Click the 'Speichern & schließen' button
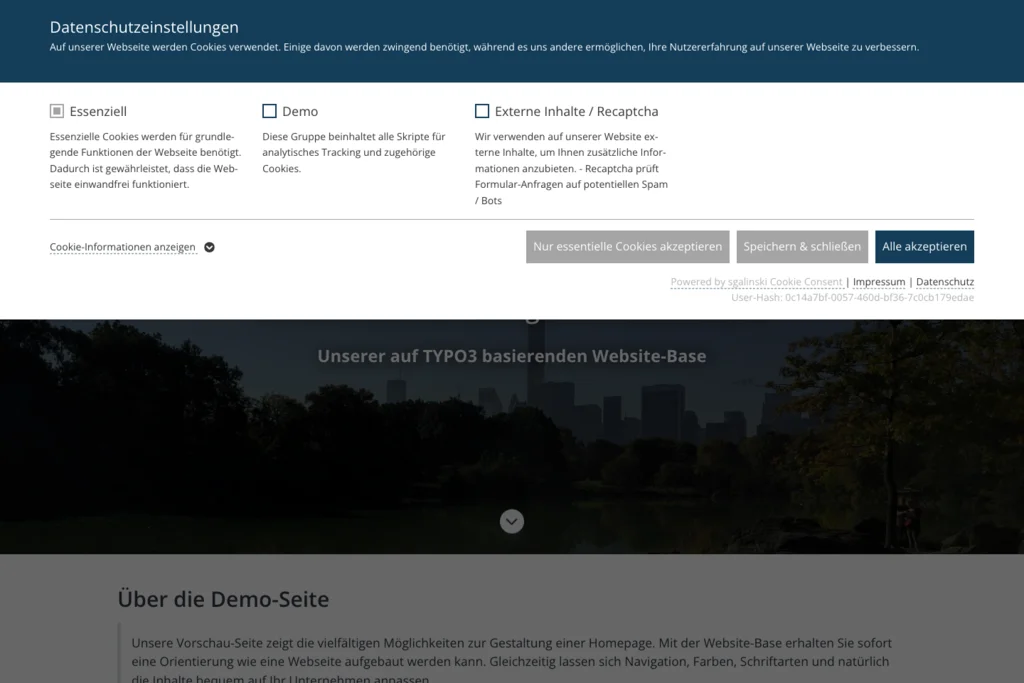The height and width of the screenshot is (683, 1024). [802, 247]
